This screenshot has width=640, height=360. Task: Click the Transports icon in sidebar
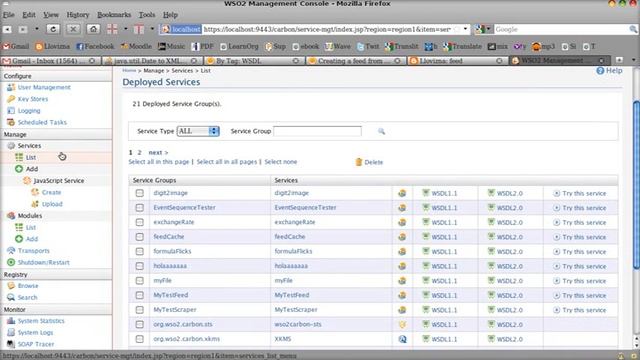click(x=11, y=251)
